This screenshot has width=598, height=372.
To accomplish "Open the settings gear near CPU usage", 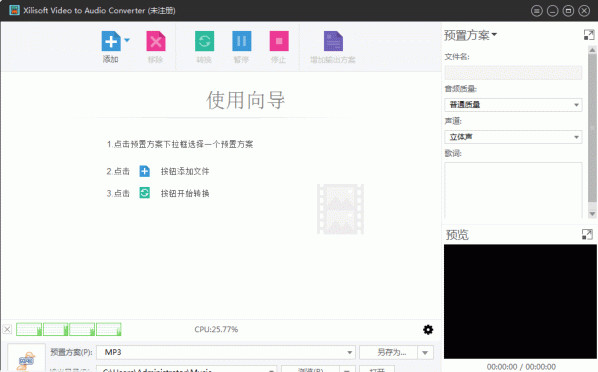I will 428,330.
